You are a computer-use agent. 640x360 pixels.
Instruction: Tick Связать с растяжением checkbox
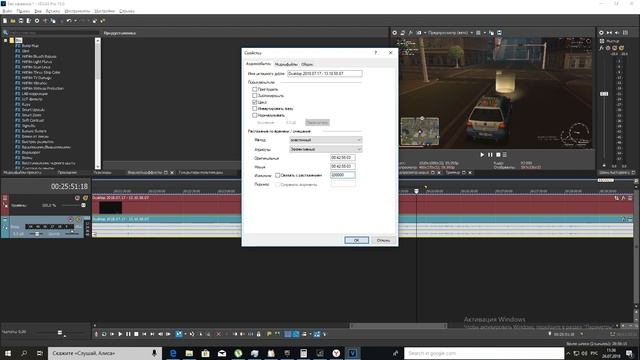pos(278,175)
